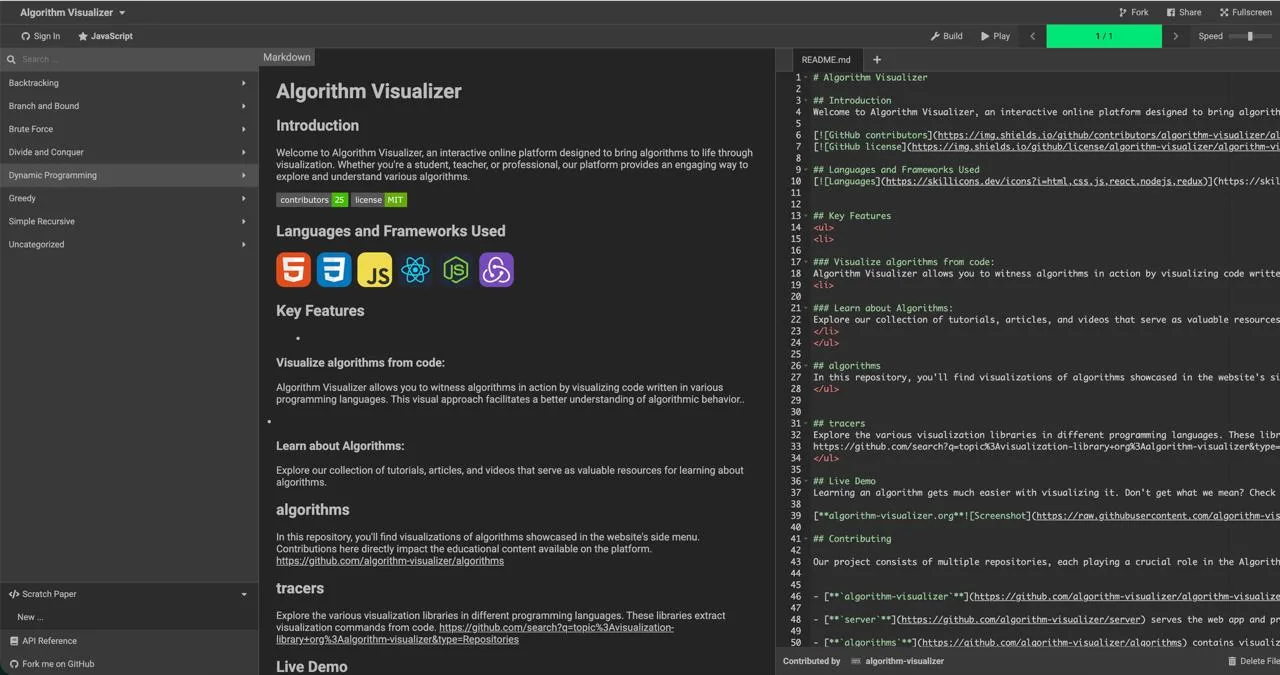
Task: Select the Markdown tab
Action: click(287, 57)
